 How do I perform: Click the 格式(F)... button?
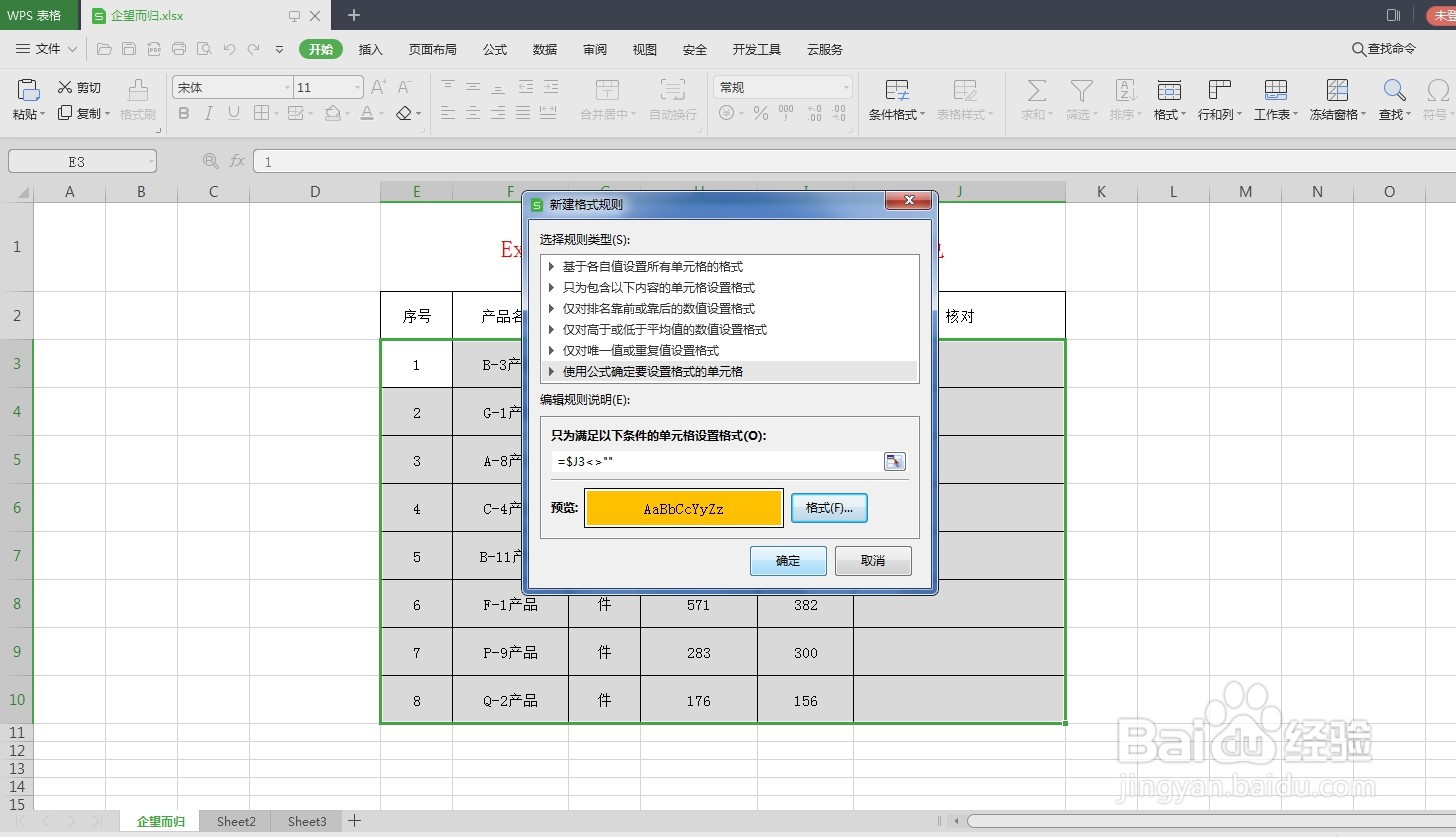[x=829, y=508]
